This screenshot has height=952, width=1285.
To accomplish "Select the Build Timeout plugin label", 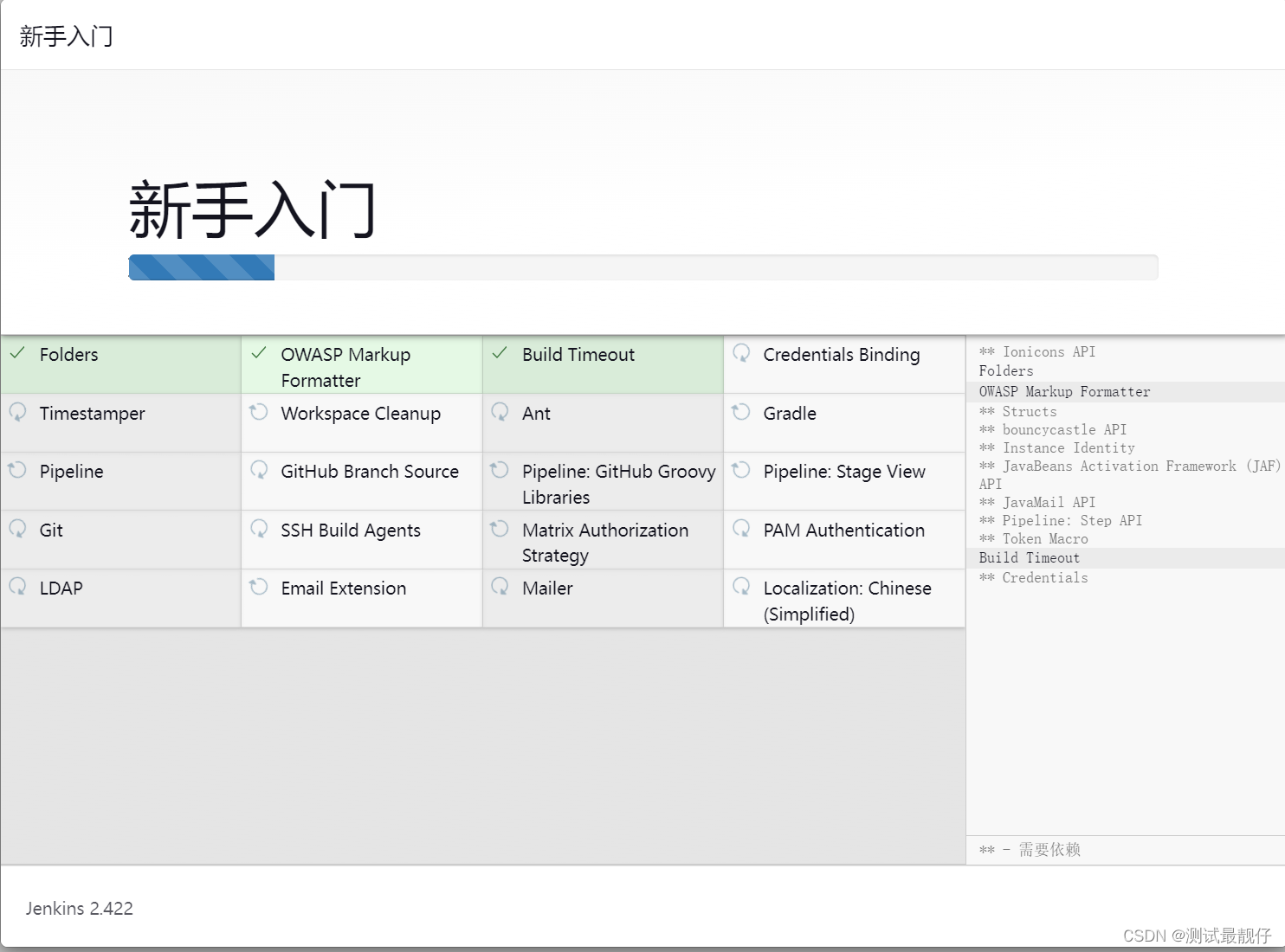I will [578, 355].
